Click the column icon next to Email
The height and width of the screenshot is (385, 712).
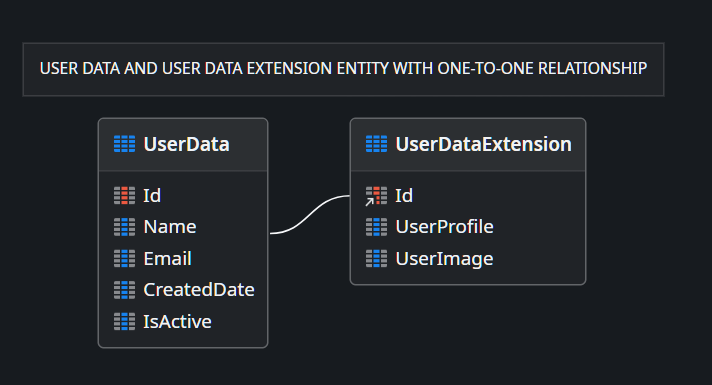(x=124, y=258)
